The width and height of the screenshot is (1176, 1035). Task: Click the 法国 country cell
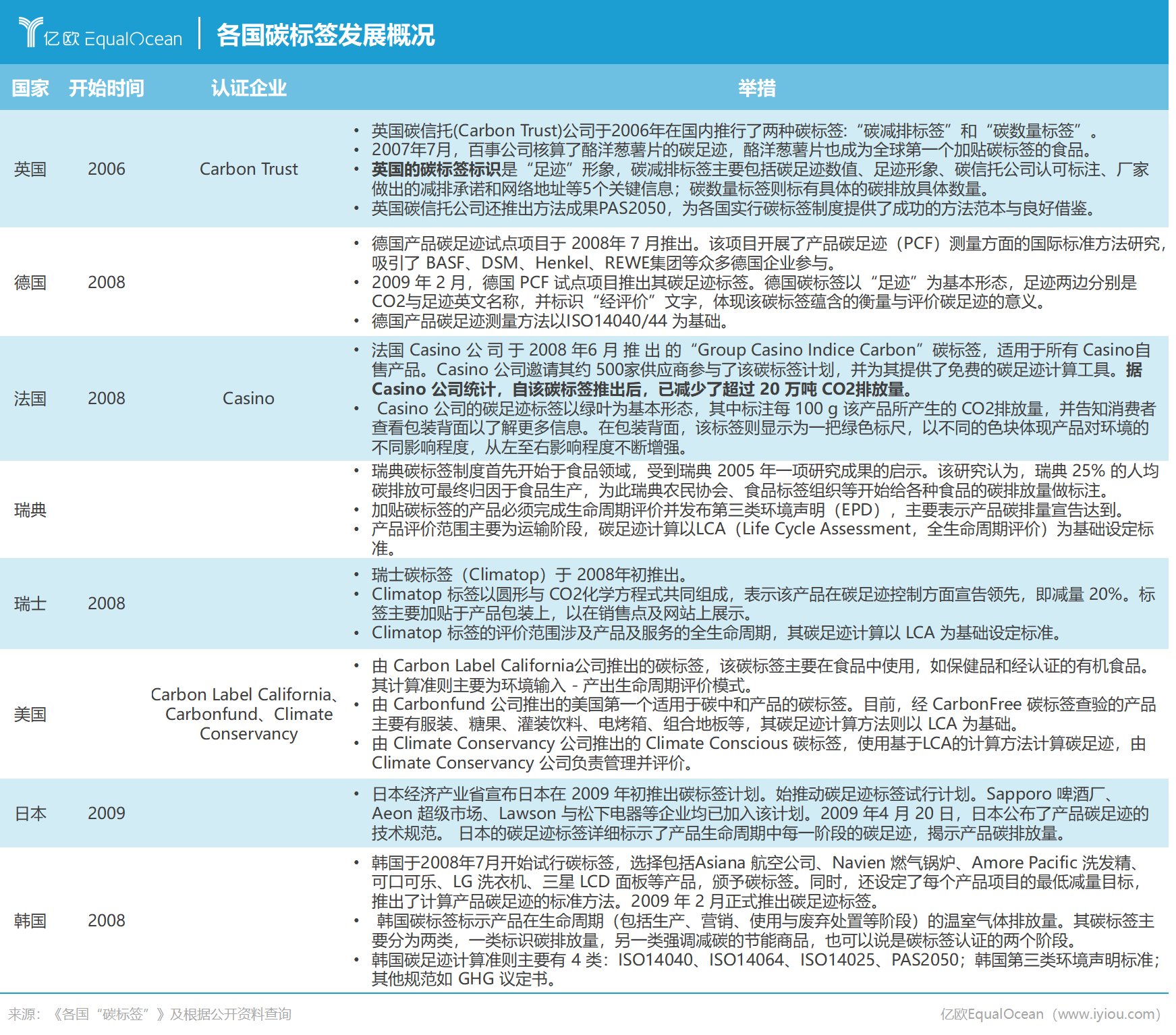30,398
